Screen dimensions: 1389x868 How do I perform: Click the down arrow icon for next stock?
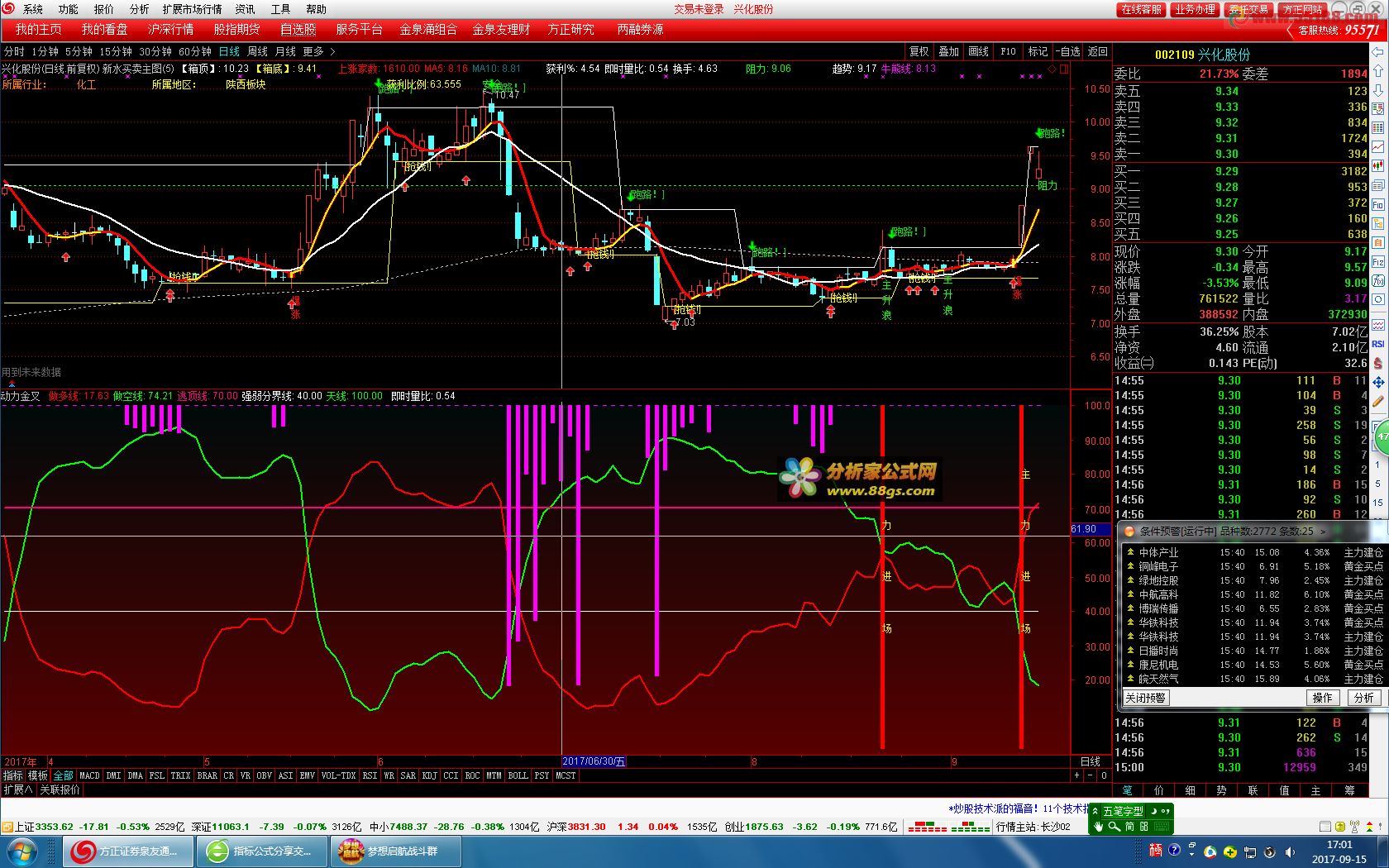click(x=1378, y=90)
